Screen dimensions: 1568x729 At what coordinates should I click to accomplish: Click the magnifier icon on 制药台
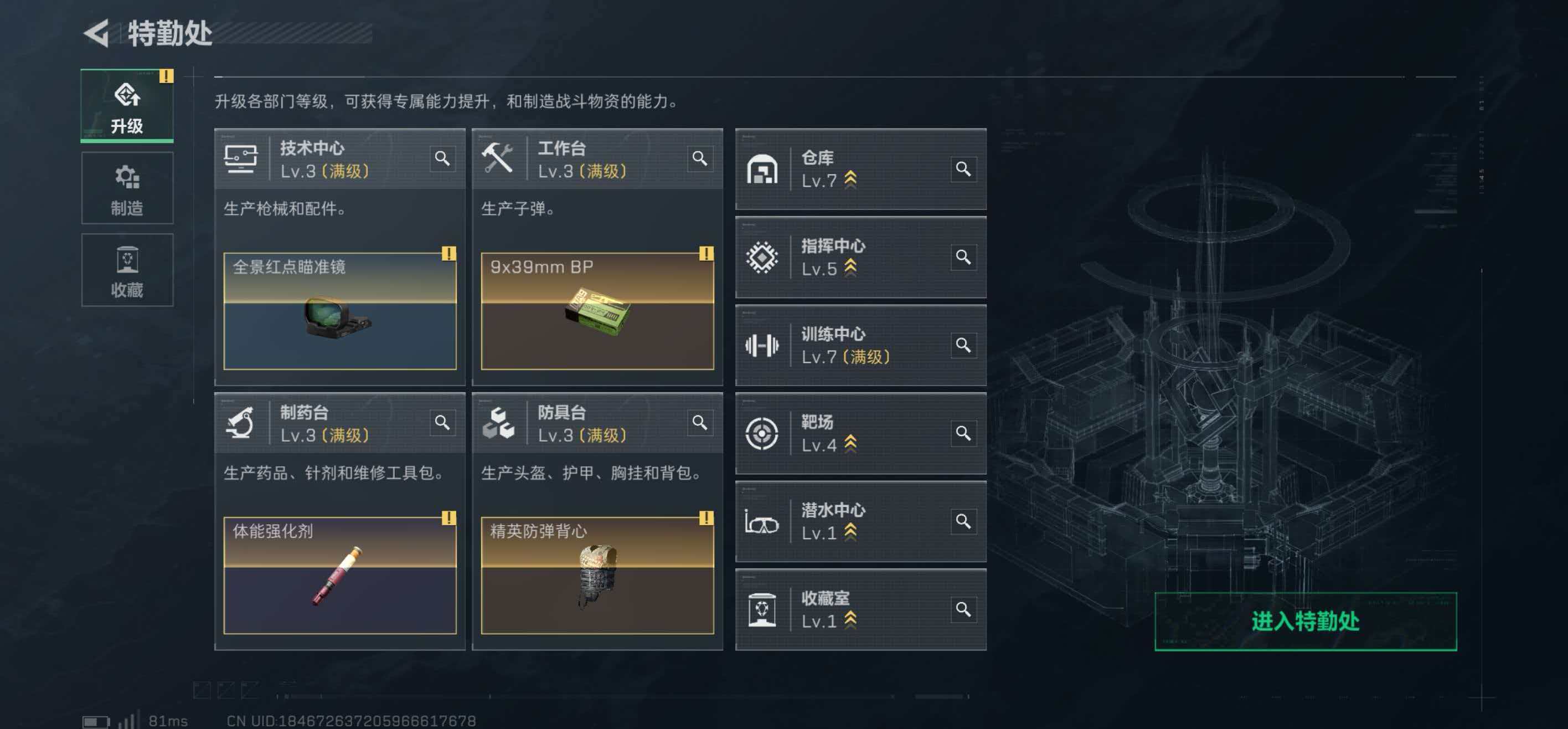(442, 423)
